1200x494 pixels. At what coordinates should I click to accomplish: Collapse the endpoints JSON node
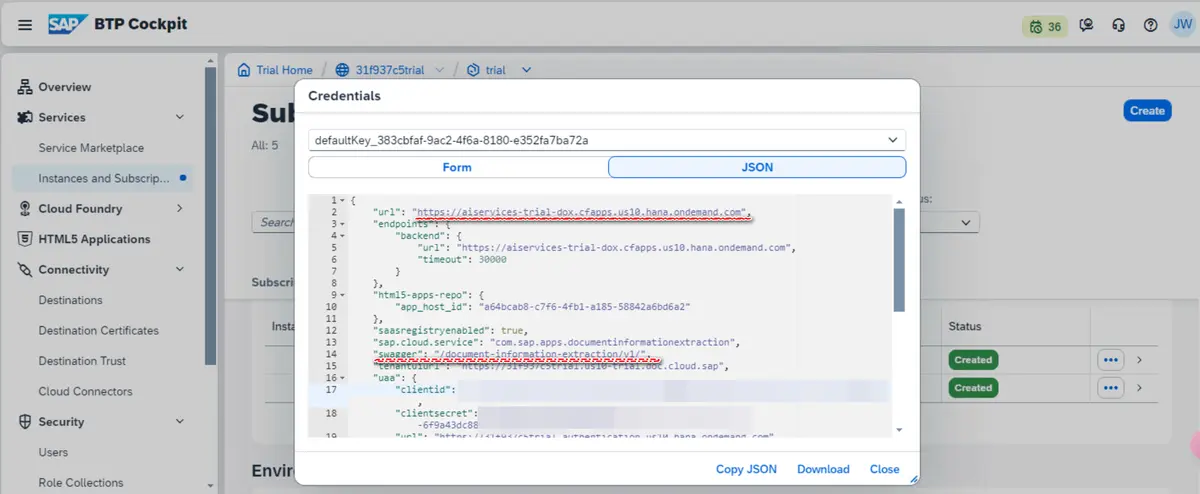pyautogui.click(x=343, y=225)
